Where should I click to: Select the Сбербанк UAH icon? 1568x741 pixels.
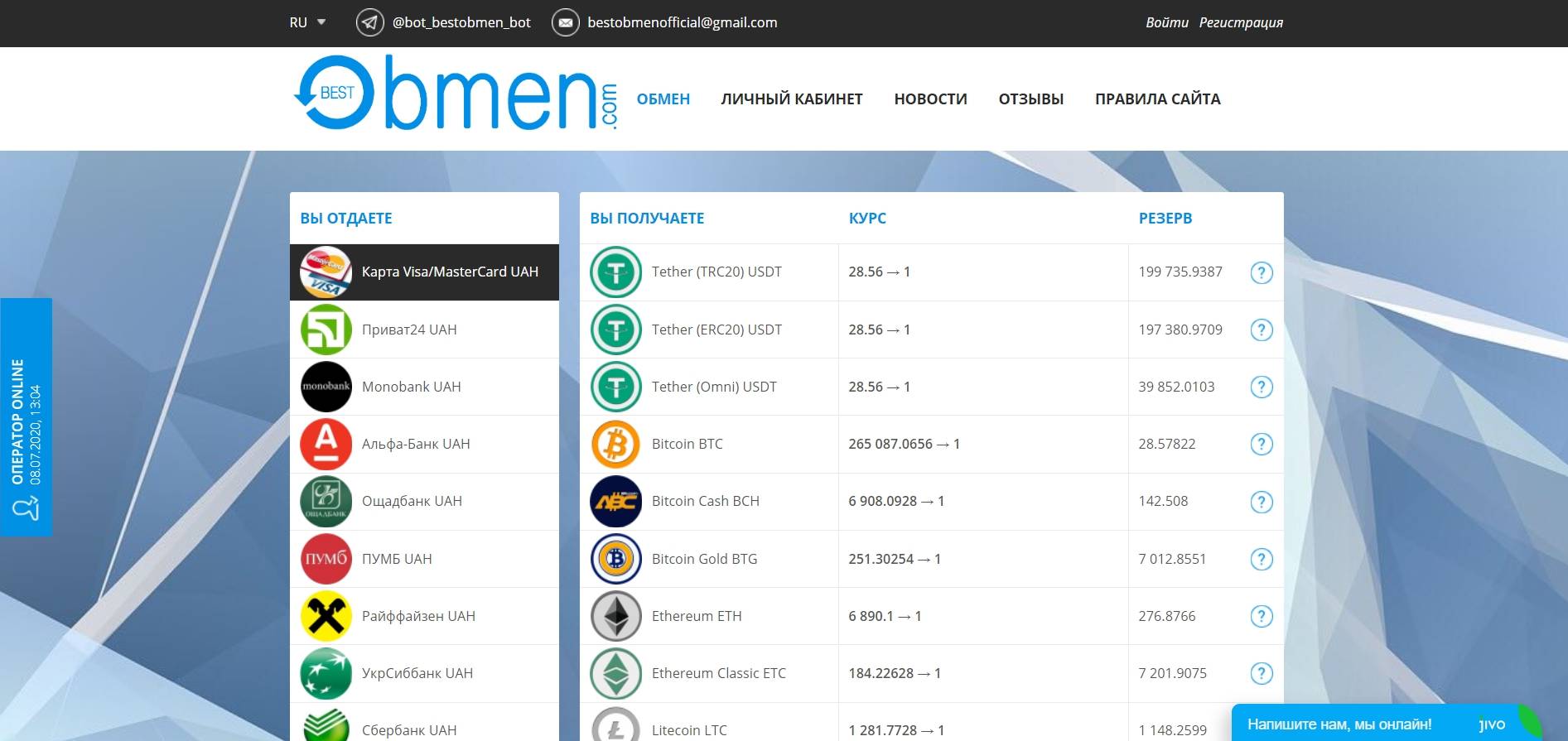tap(326, 724)
